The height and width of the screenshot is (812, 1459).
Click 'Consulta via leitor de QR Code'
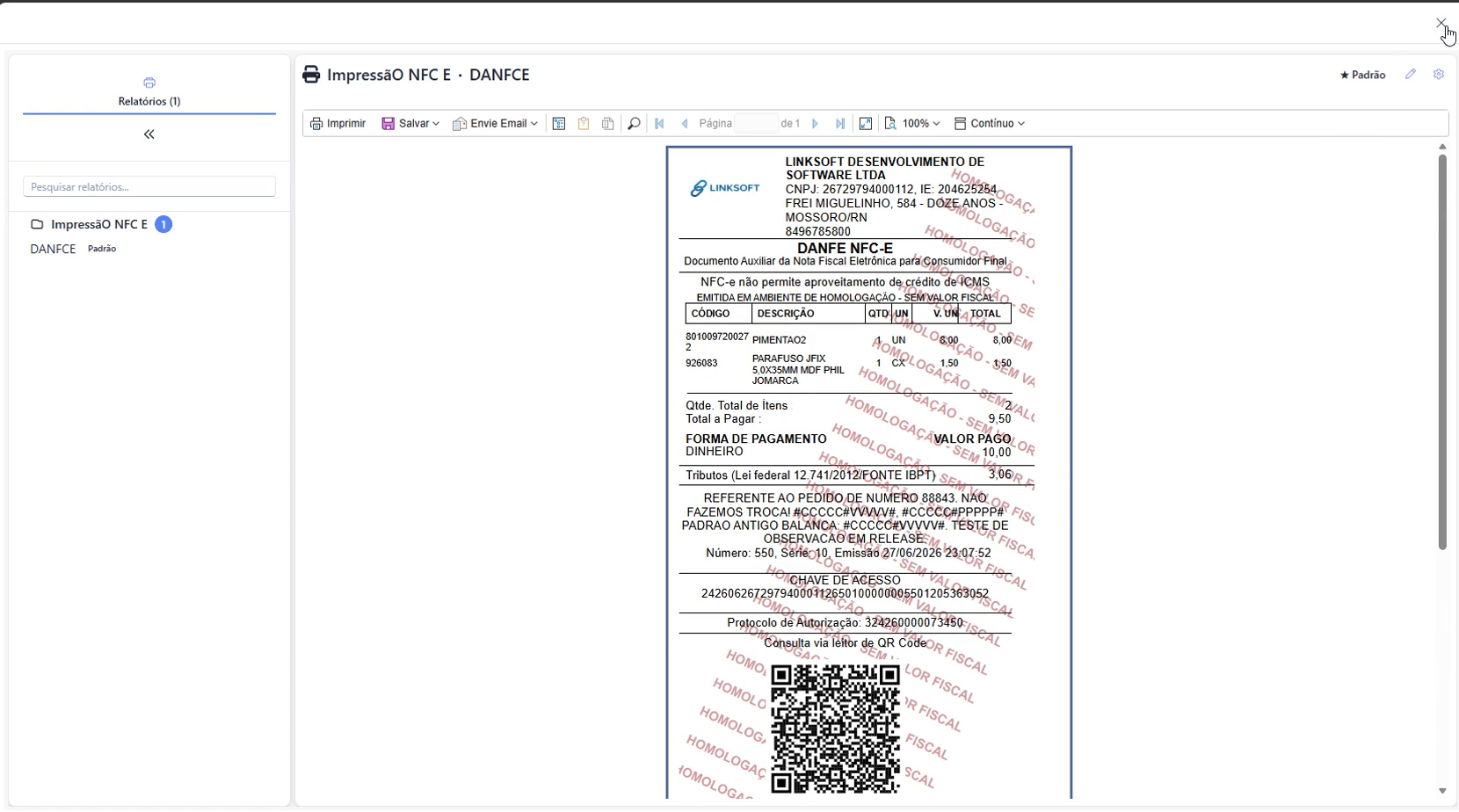coord(845,643)
